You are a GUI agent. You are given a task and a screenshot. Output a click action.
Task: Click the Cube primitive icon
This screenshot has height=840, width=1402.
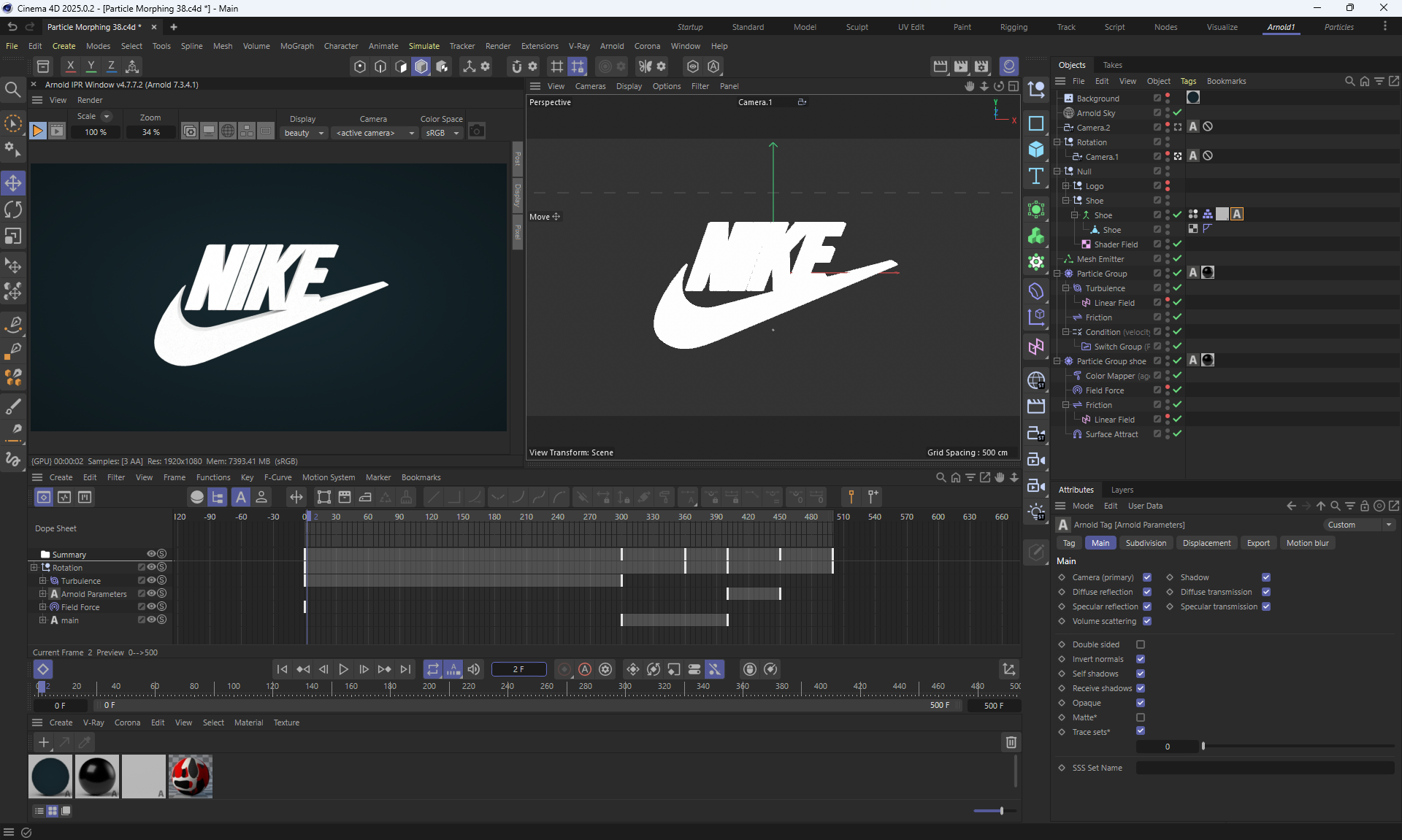tap(1036, 150)
